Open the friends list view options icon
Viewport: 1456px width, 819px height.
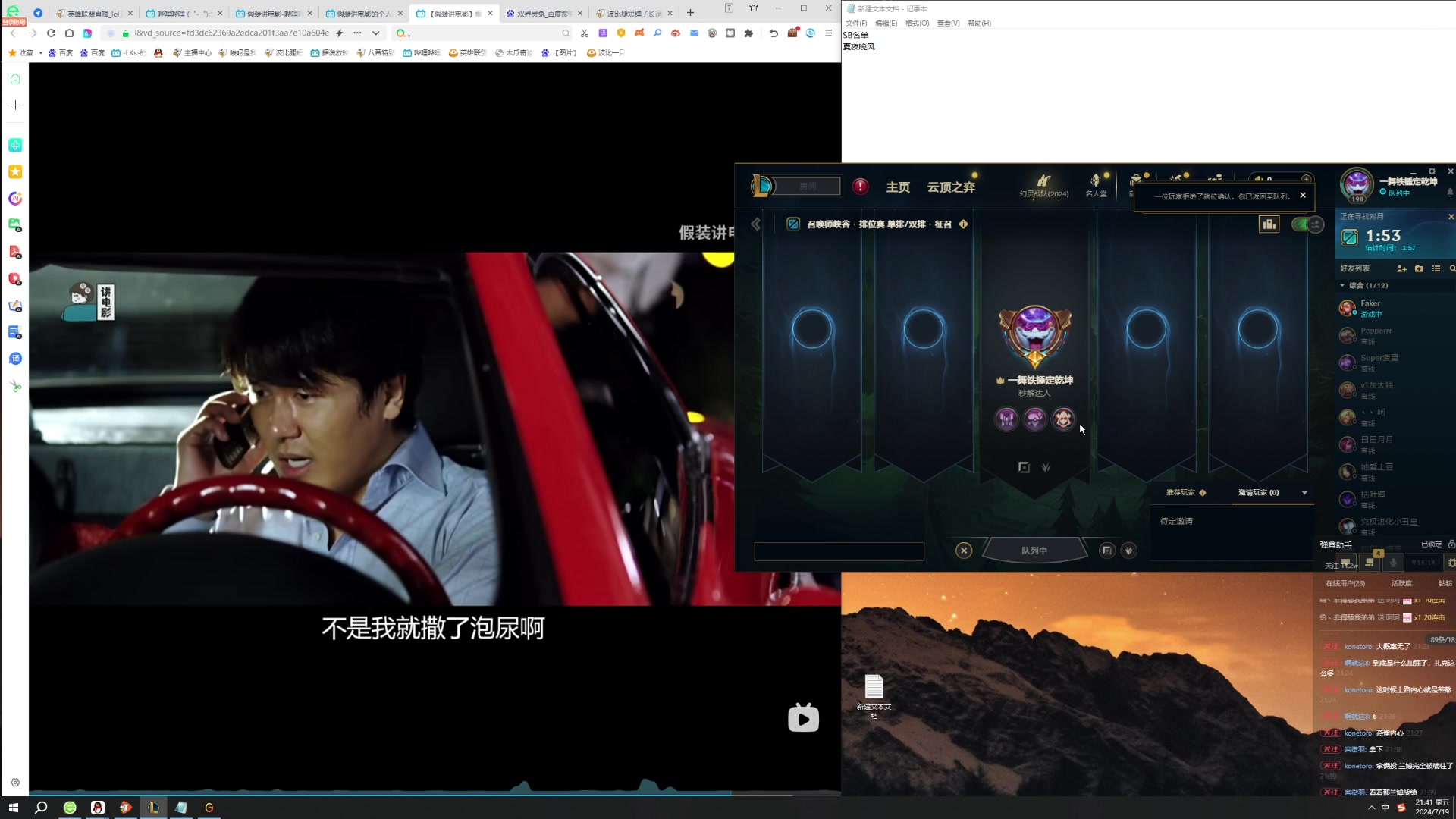pos(1436,268)
